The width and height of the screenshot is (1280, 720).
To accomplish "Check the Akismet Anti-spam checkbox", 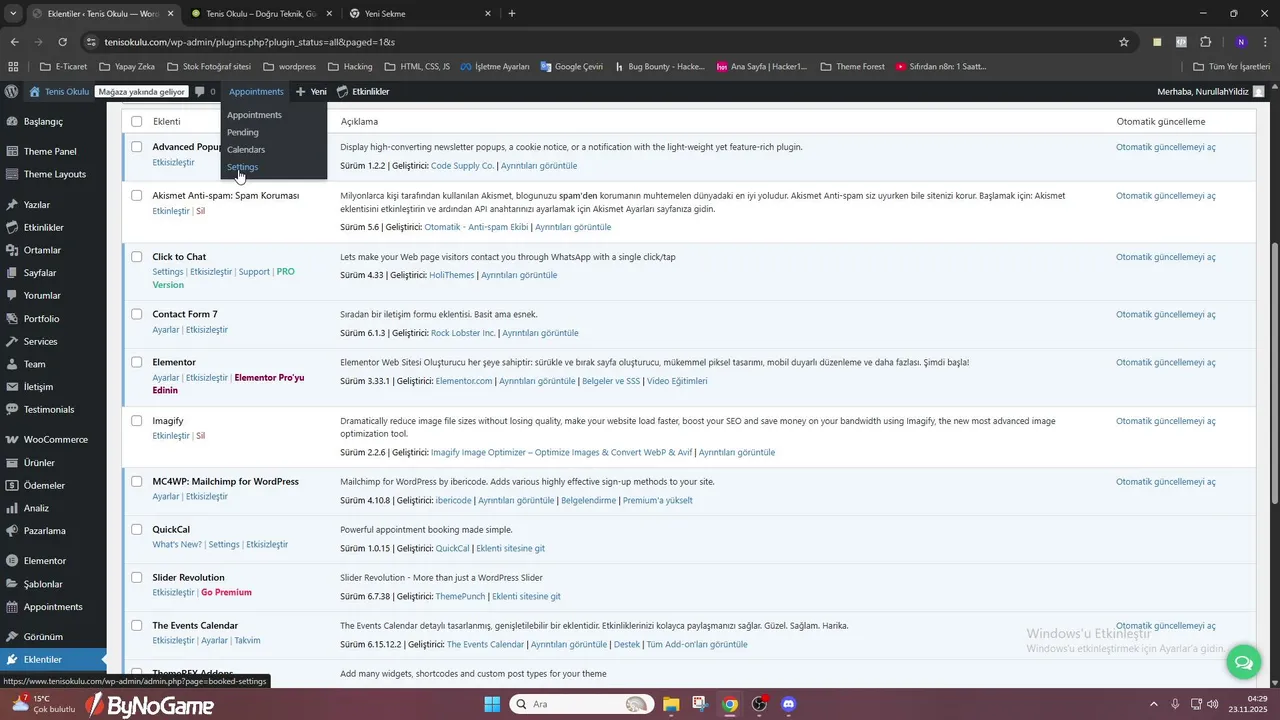I will (137, 196).
